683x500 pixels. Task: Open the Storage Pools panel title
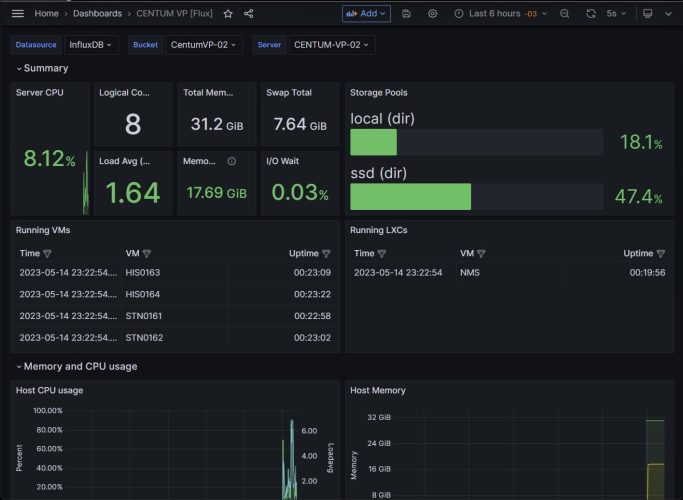pos(379,93)
